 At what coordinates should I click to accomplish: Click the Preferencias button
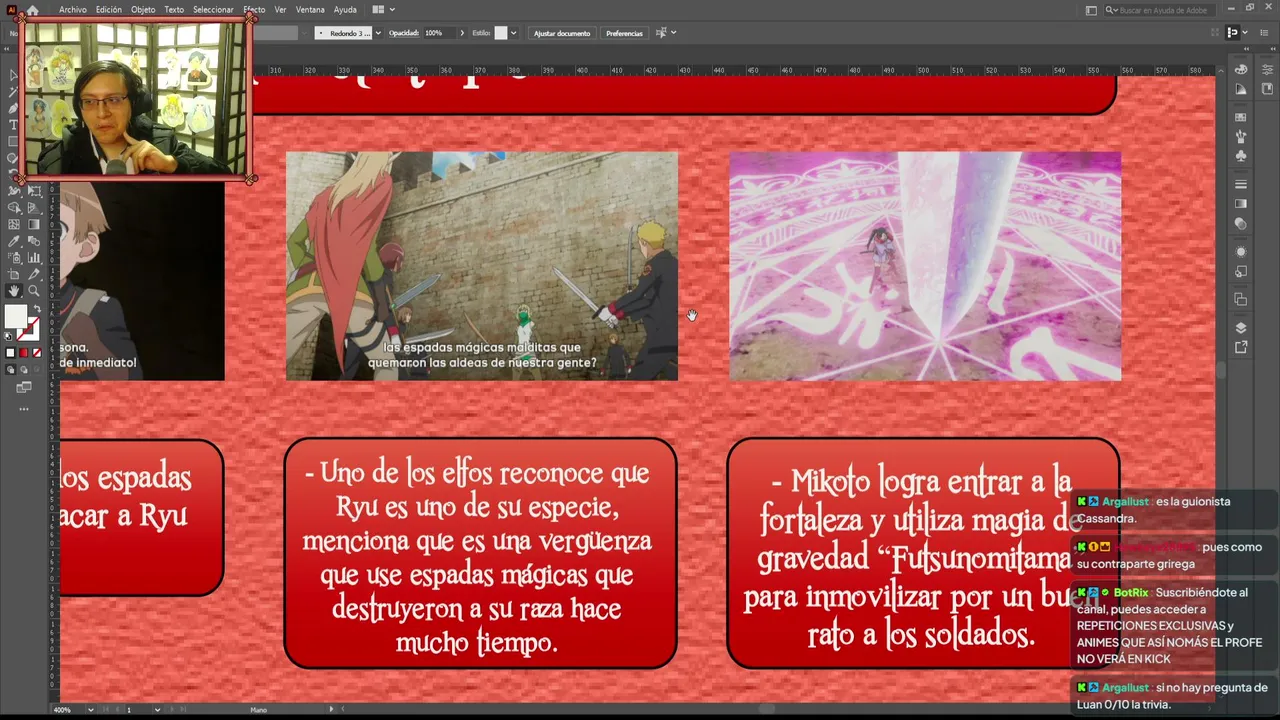pyautogui.click(x=624, y=33)
